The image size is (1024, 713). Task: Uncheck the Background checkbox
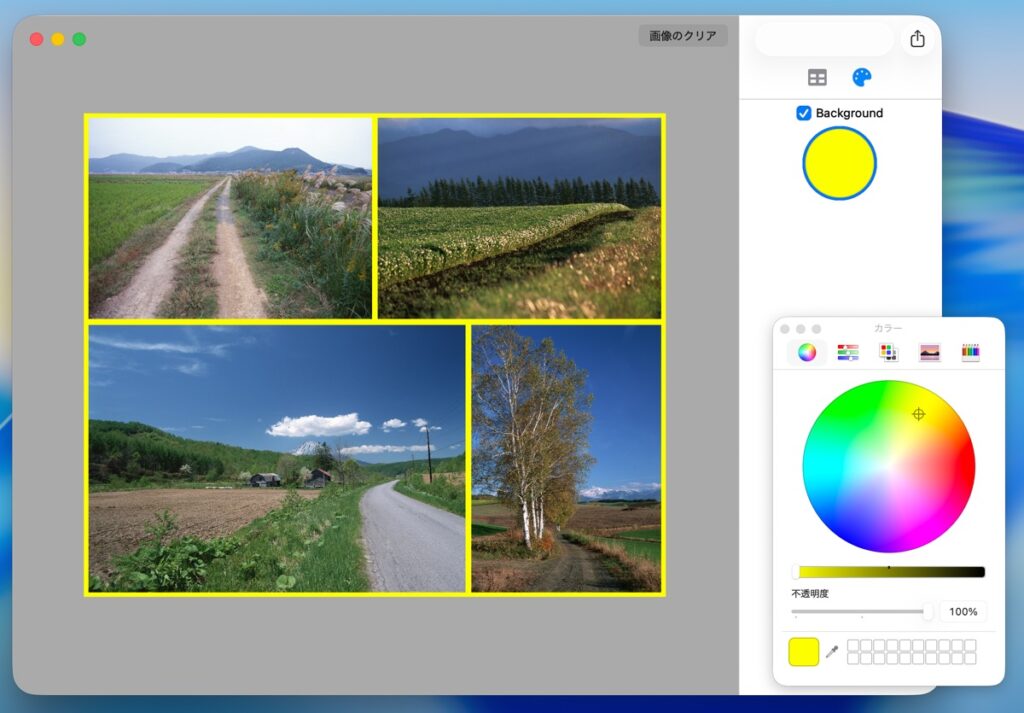click(803, 113)
